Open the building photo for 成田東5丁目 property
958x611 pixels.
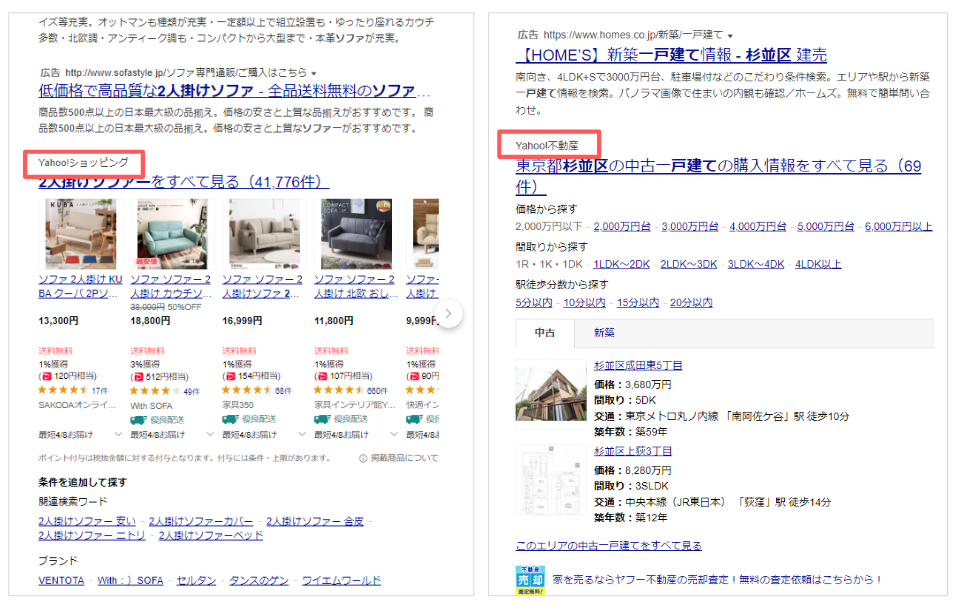[x=551, y=394]
